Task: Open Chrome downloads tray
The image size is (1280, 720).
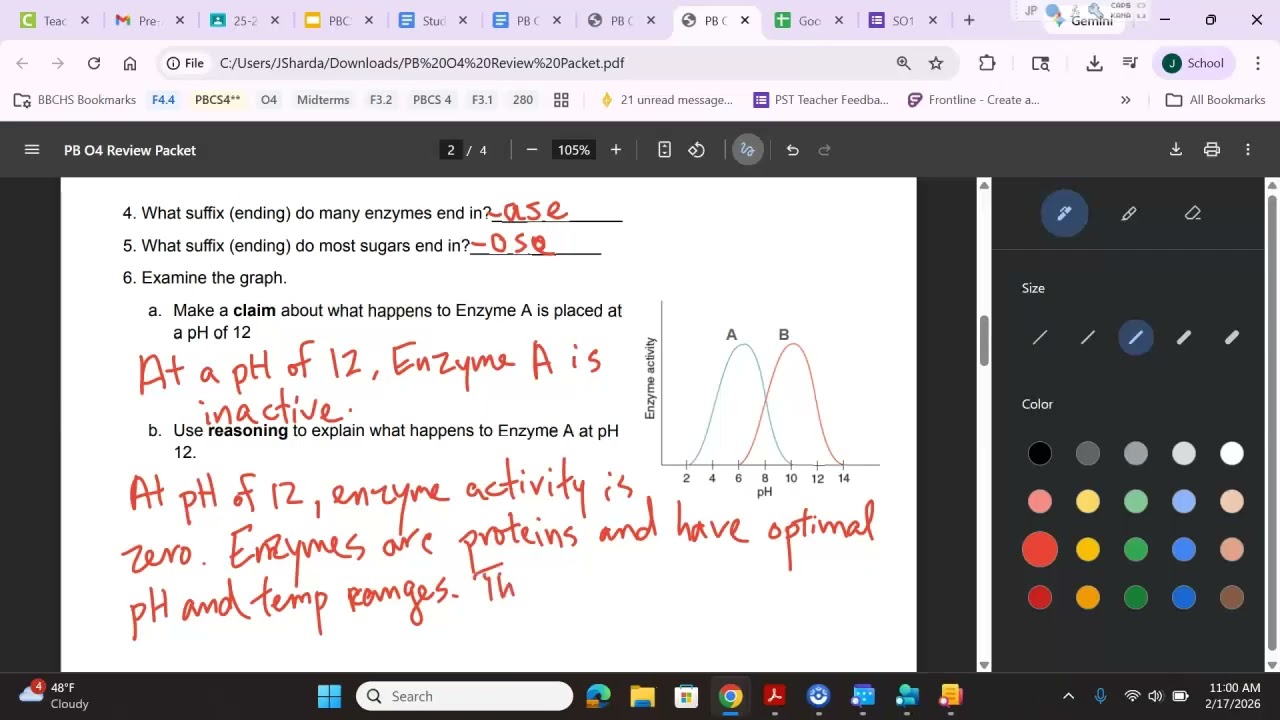Action: tap(1094, 63)
